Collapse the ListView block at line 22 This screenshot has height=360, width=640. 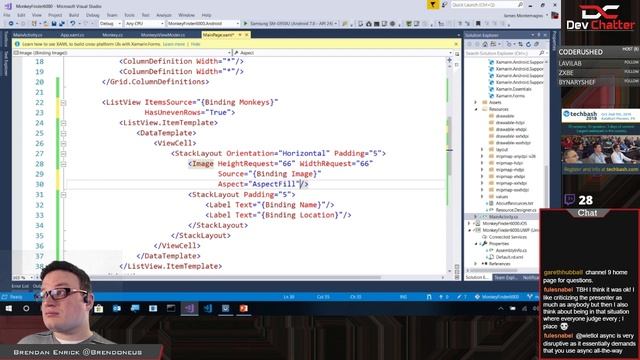[63, 103]
